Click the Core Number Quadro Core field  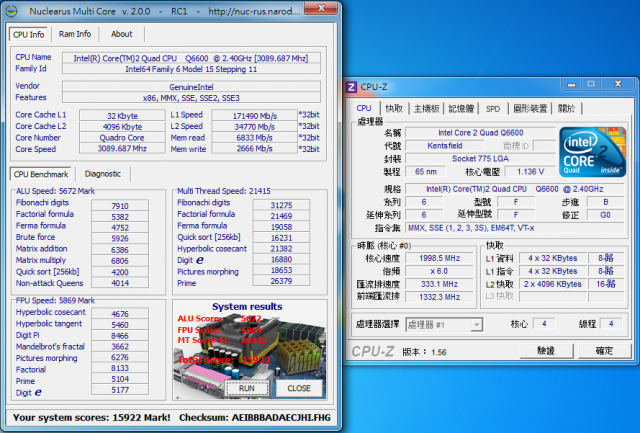[x=122, y=138]
